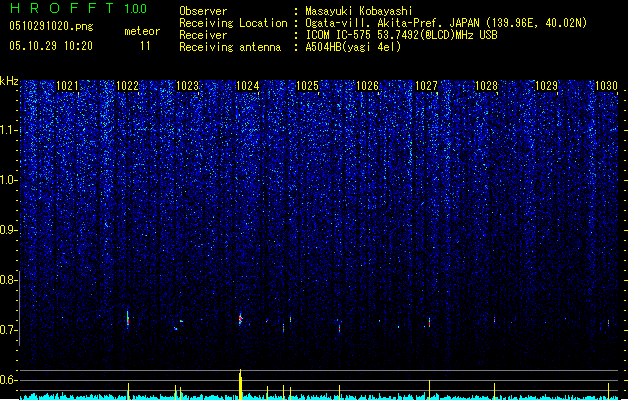The image size is (629, 400).
Task: Click the date stamp 05.10.29 10:20
Action: (51, 46)
